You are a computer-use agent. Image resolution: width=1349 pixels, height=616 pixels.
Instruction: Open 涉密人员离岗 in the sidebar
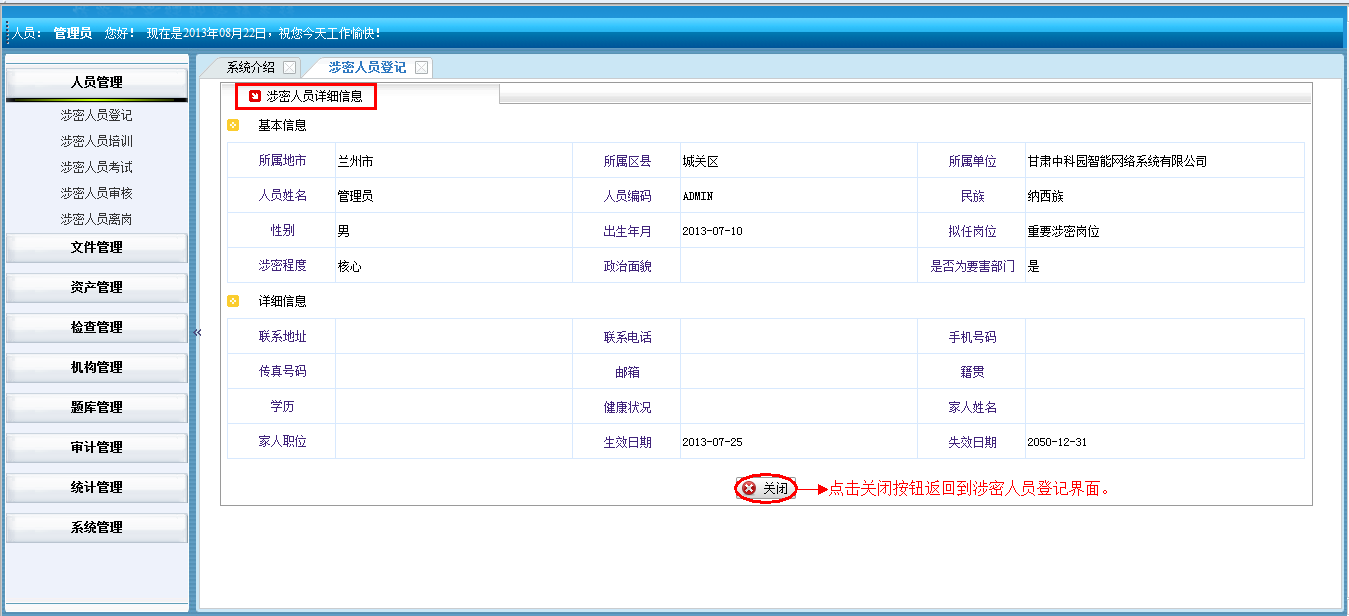tap(97, 219)
